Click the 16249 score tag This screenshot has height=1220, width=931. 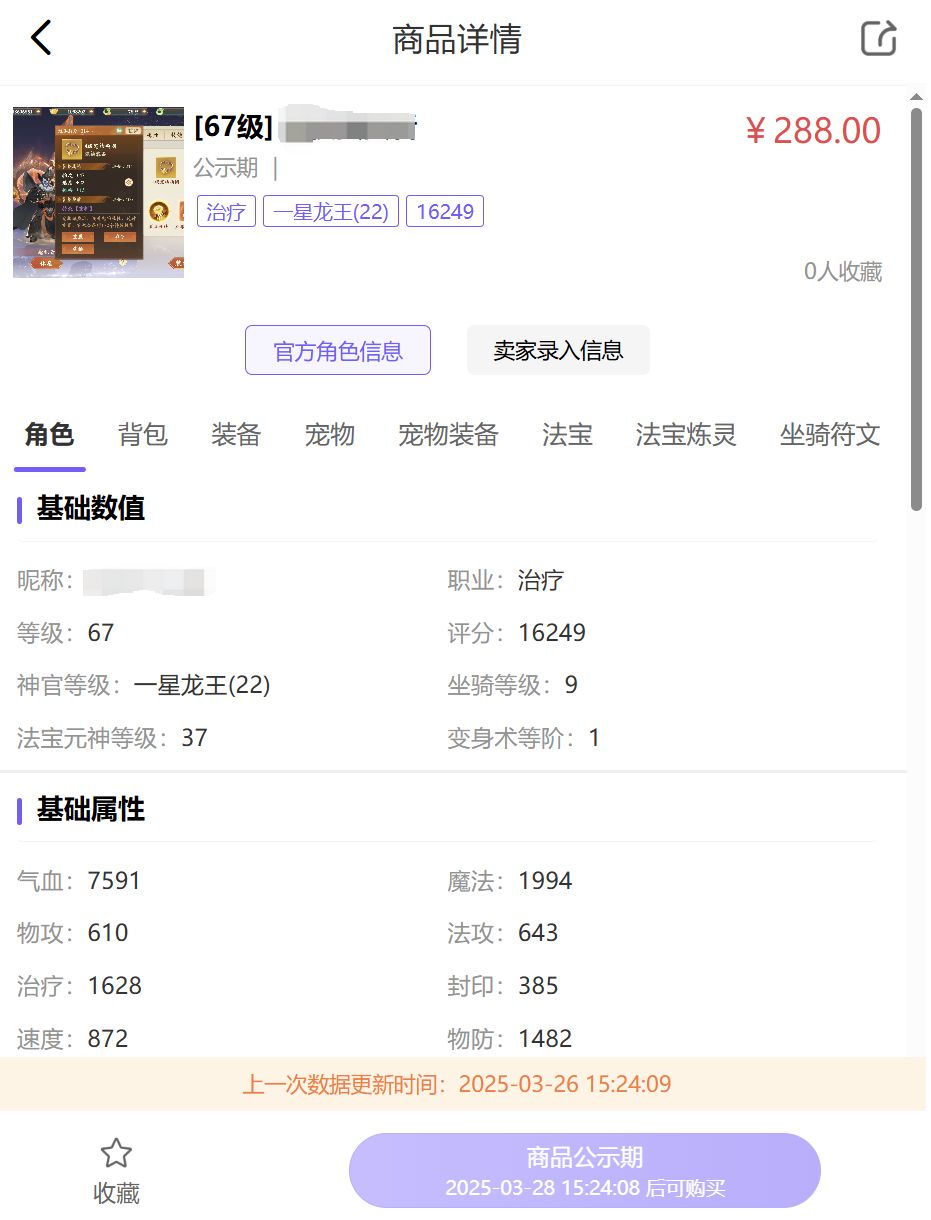coord(445,211)
